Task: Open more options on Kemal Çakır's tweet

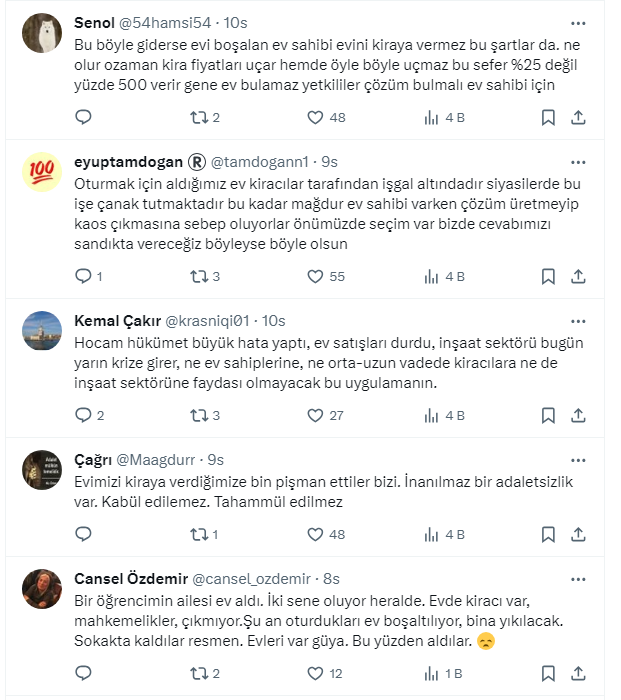Action: [x=578, y=321]
